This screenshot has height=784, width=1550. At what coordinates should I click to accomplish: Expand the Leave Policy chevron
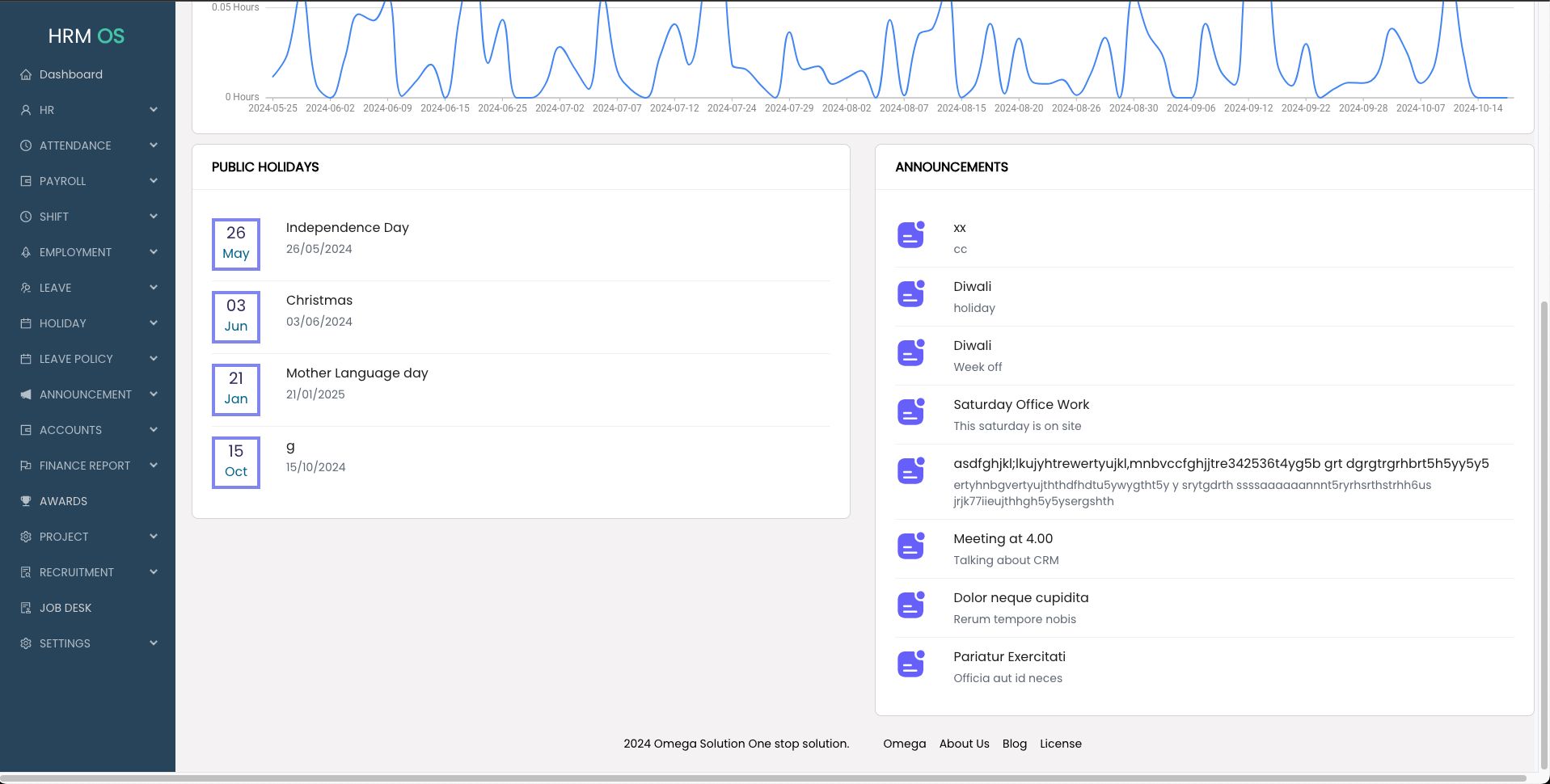point(154,359)
